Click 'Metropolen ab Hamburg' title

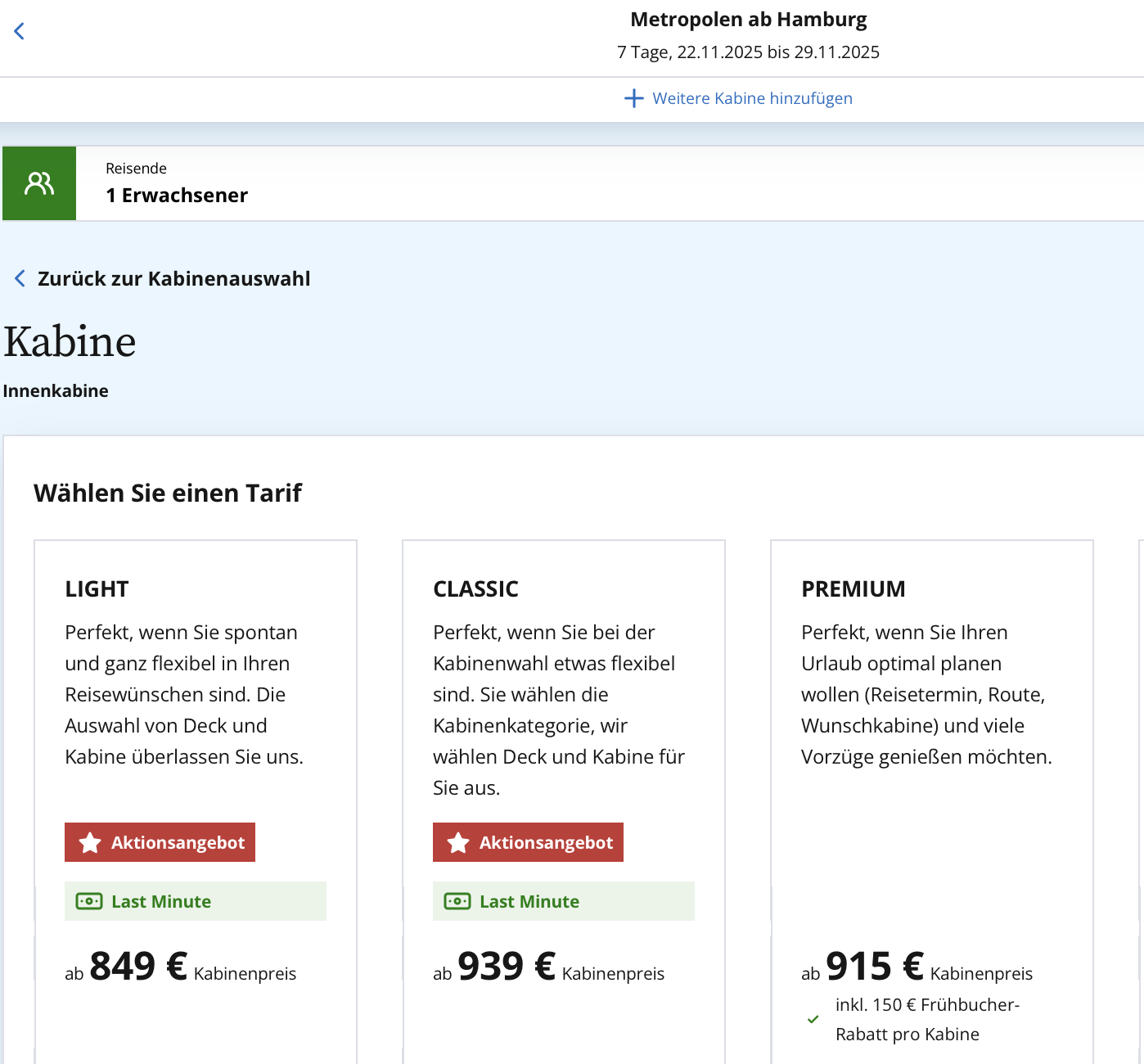coord(749,20)
